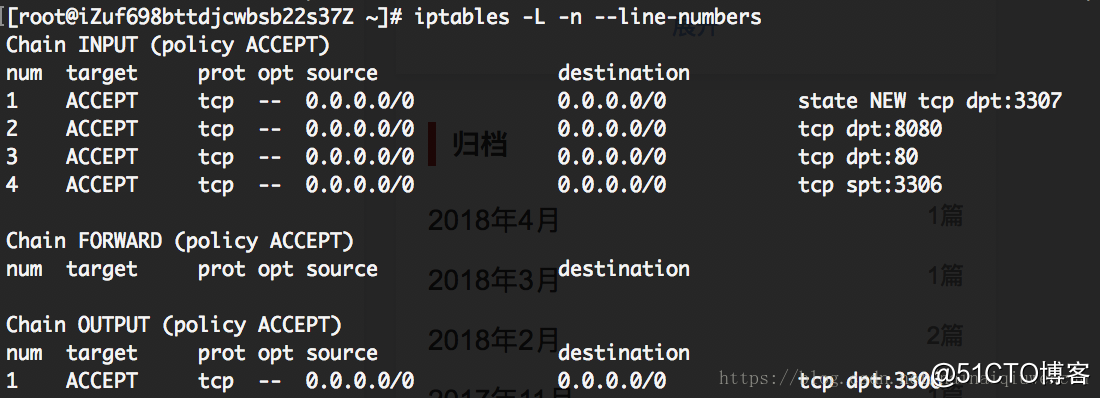Select the line "Chain FORWARD (policy ACCEPT)"
Image resolution: width=1100 pixels, height=398 pixels.
(180, 241)
